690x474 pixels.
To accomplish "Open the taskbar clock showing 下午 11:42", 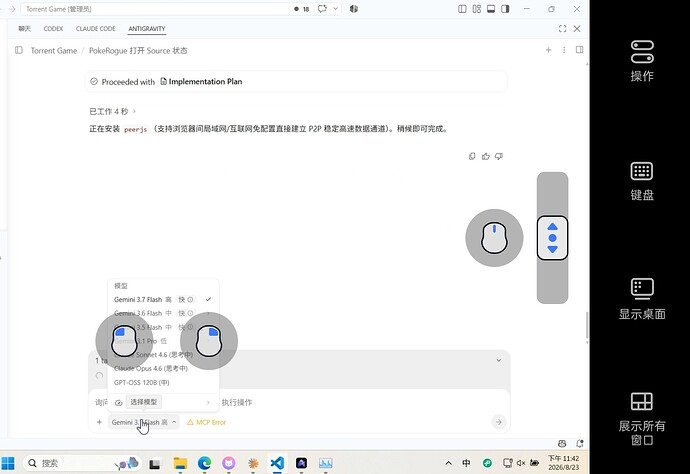I will 563,463.
